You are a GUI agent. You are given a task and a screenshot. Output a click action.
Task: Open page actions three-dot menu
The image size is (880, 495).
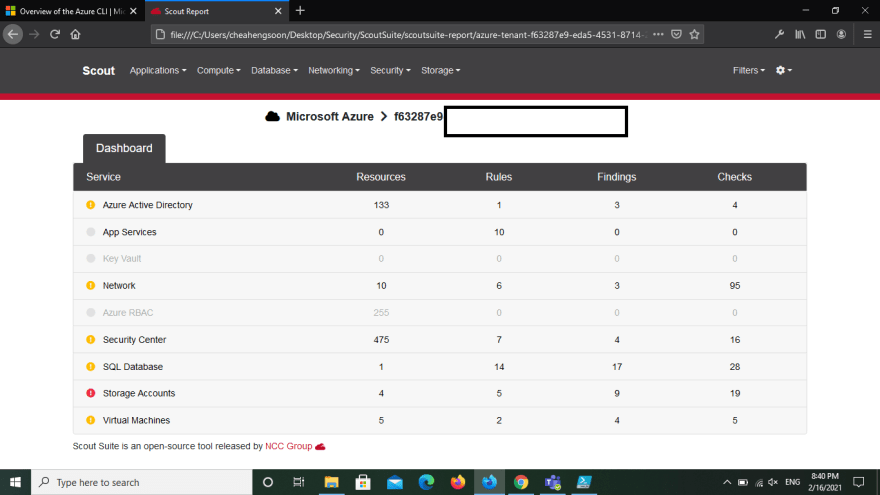(658, 34)
